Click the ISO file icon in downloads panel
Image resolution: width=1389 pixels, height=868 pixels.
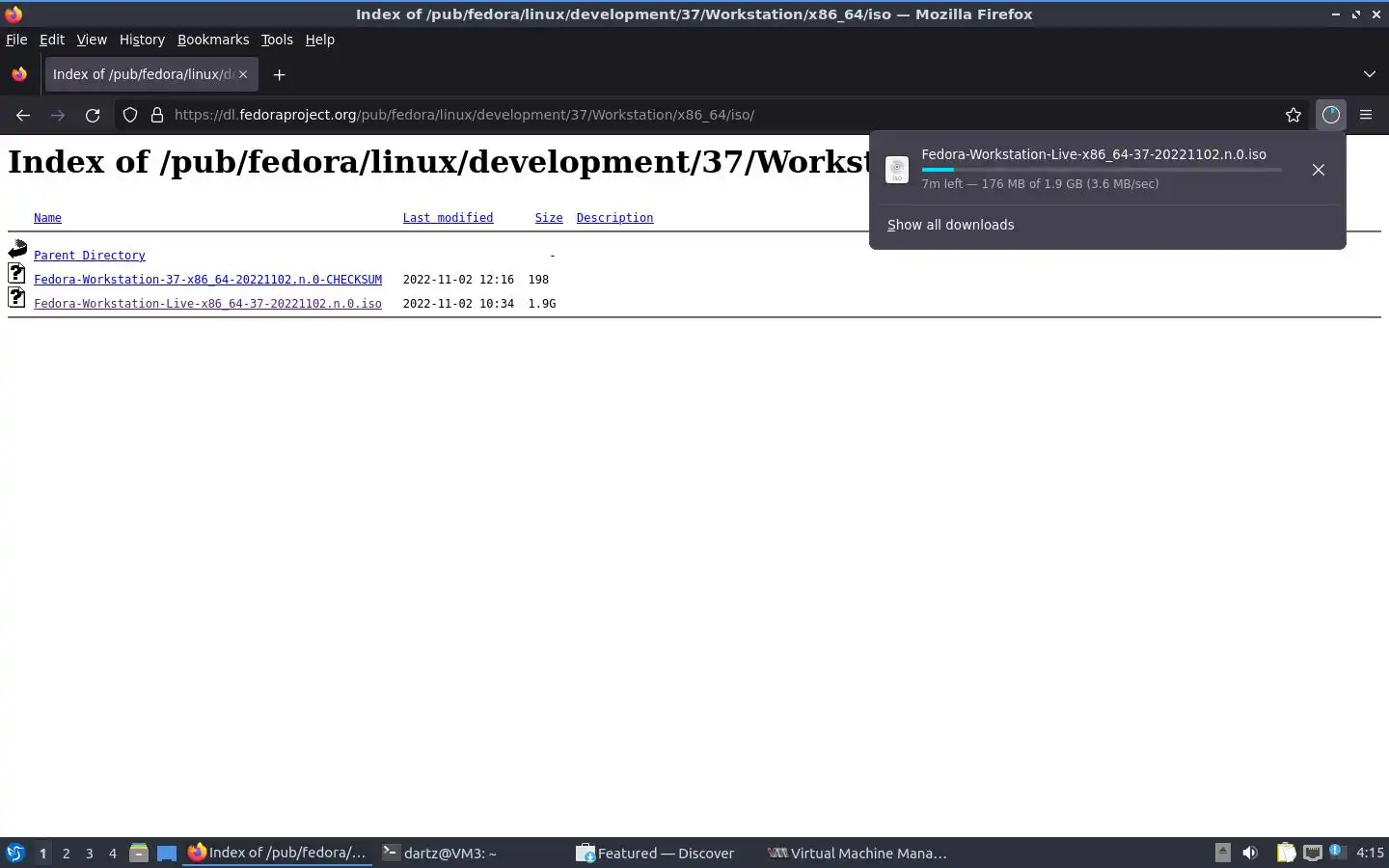point(897,170)
